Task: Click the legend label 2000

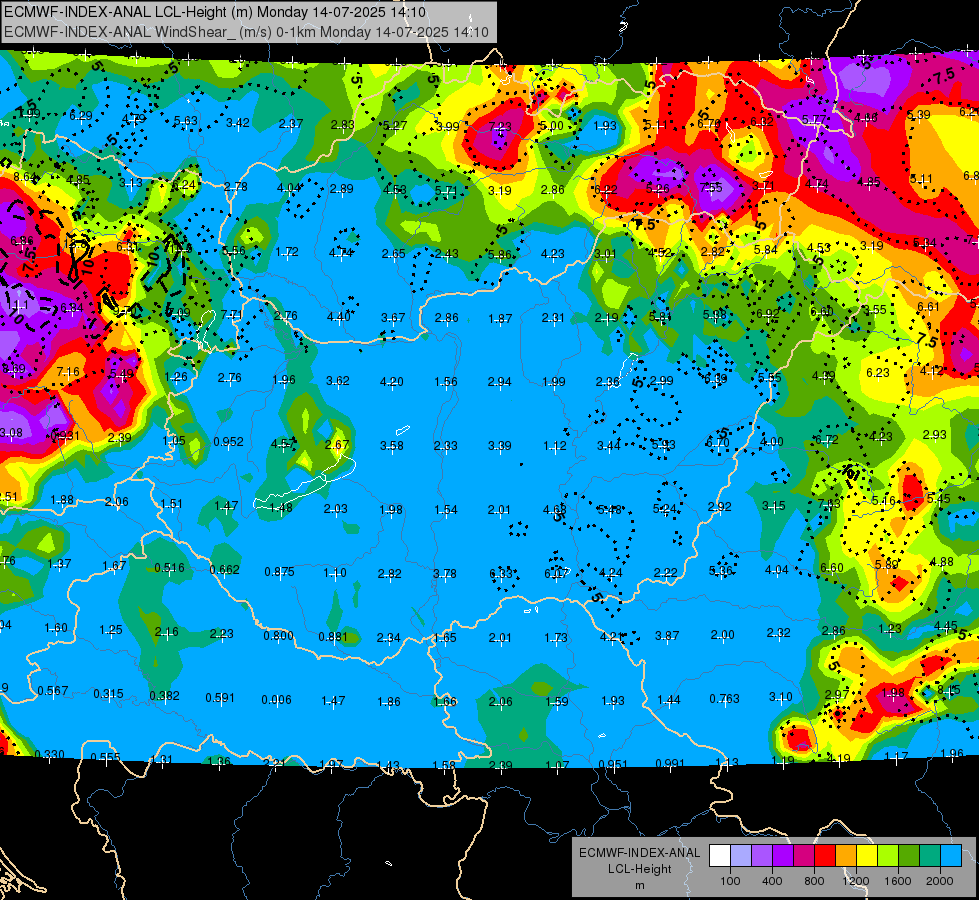Action: click(939, 881)
